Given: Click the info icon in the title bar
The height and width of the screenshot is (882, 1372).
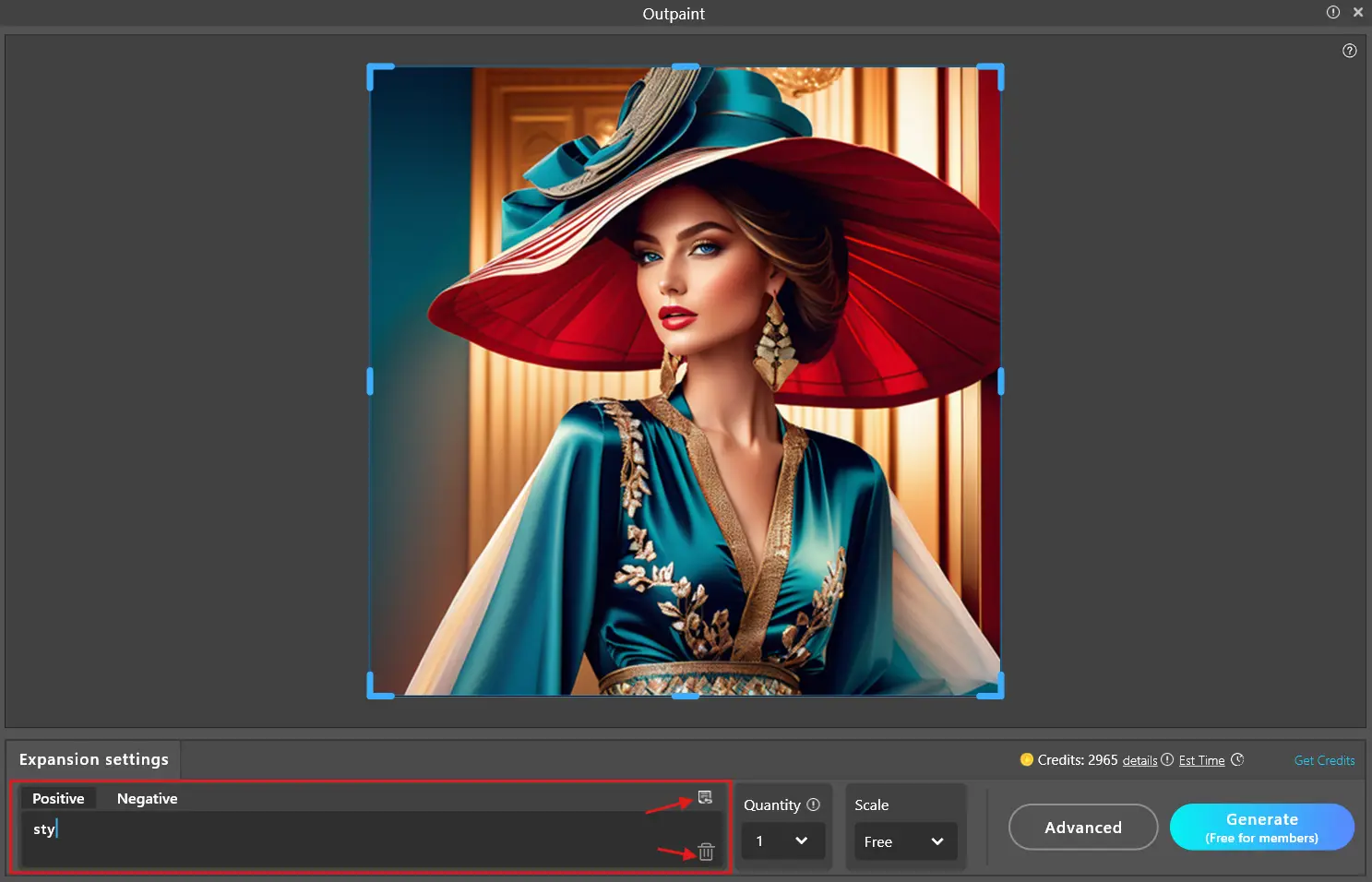Looking at the screenshot, I should pyautogui.click(x=1332, y=12).
